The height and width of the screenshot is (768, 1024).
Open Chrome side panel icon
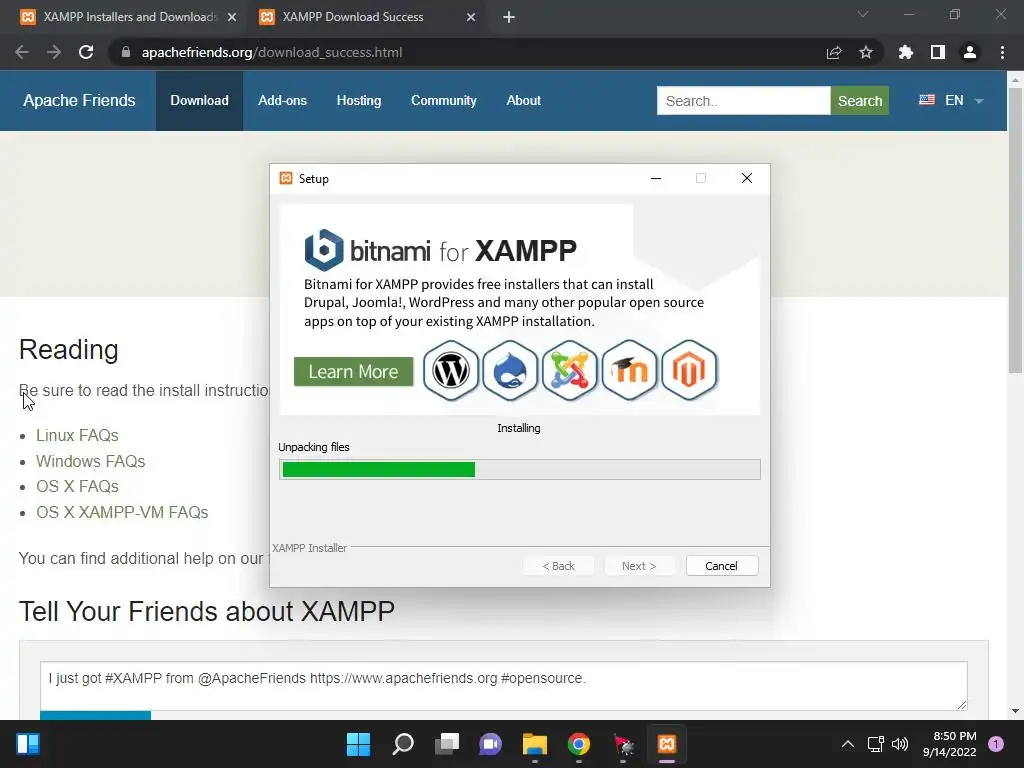point(938,52)
